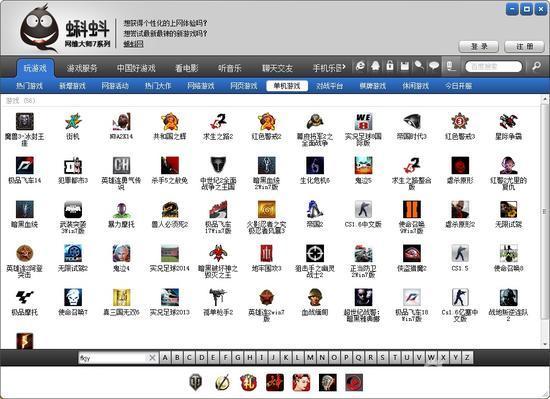The width and height of the screenshot is (550, 399).
Task: Select the 今日开服 sub-category
Action: pyautogui.click(x=458, y=86)
